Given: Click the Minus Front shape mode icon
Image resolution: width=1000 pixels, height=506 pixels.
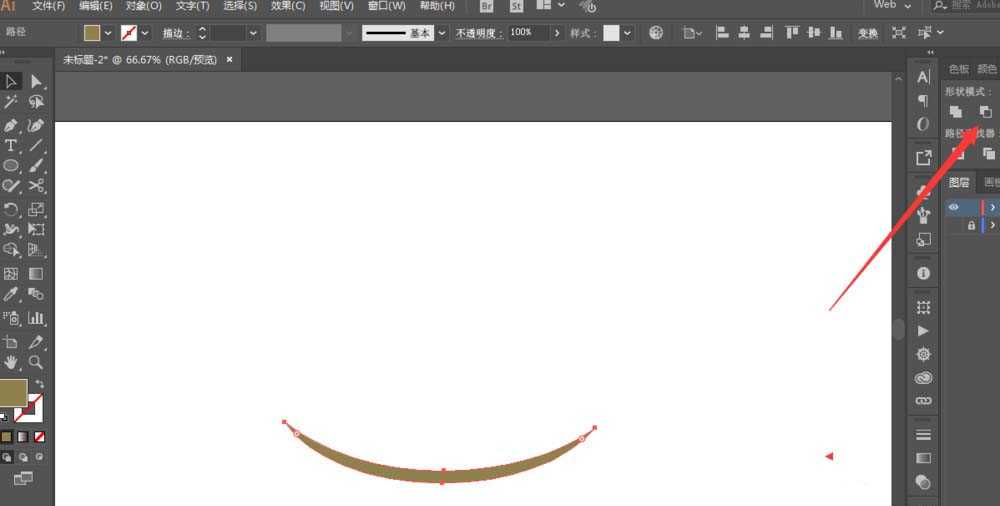Looking at the screenshot, I should (x=985, y=112).
